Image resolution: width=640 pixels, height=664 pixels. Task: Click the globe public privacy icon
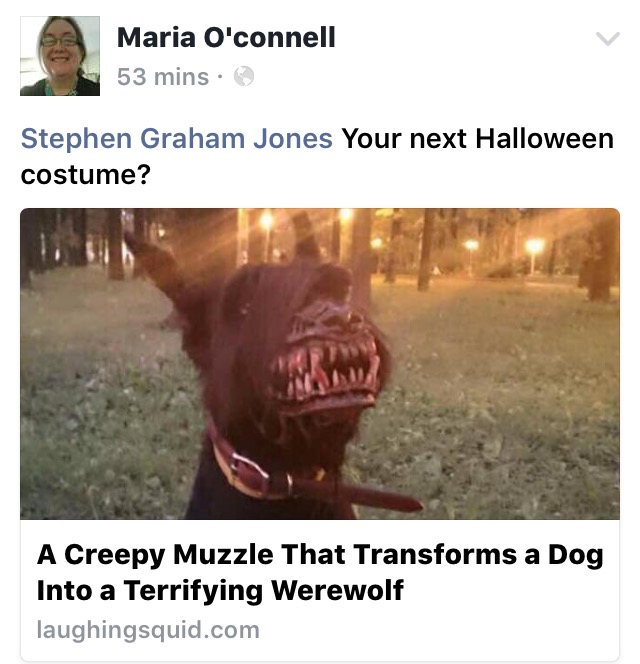(x=244, y=77)
